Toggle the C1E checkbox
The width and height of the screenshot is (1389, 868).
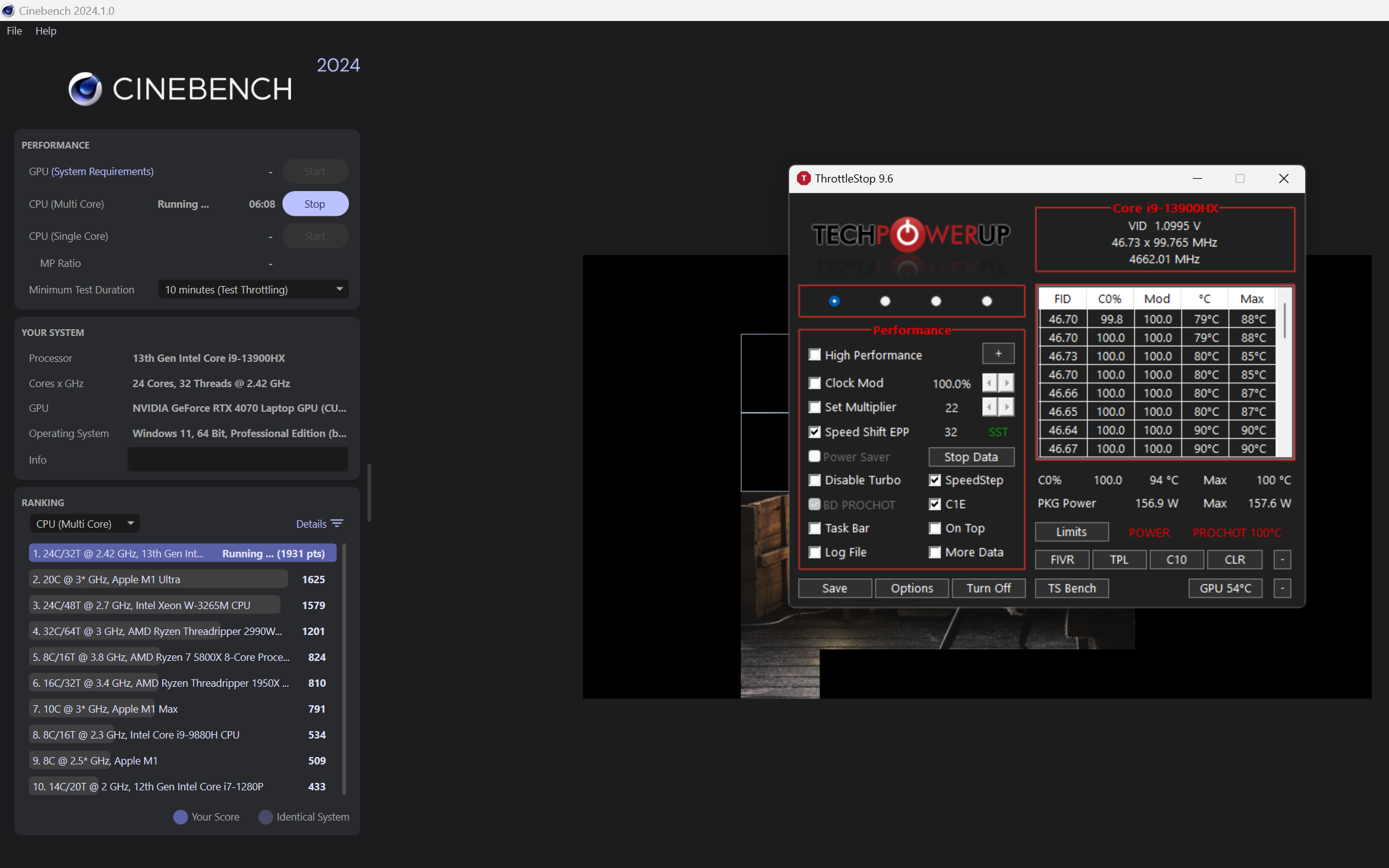[x=935, y=504]
